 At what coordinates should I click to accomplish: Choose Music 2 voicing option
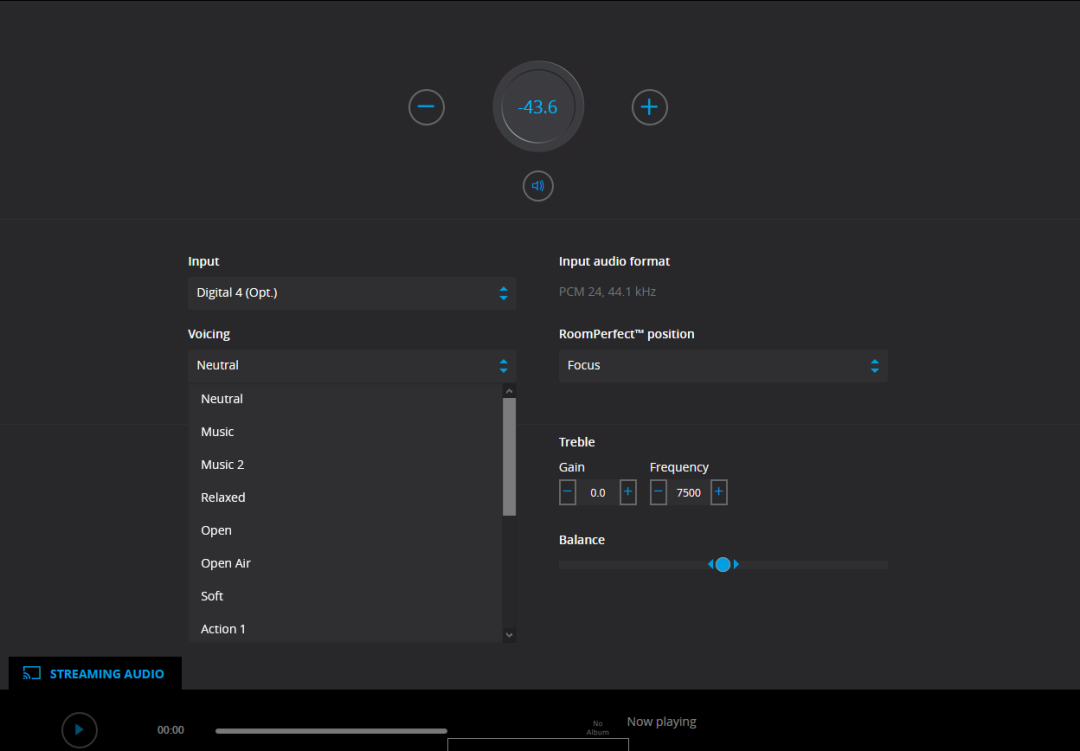[222, 465]
